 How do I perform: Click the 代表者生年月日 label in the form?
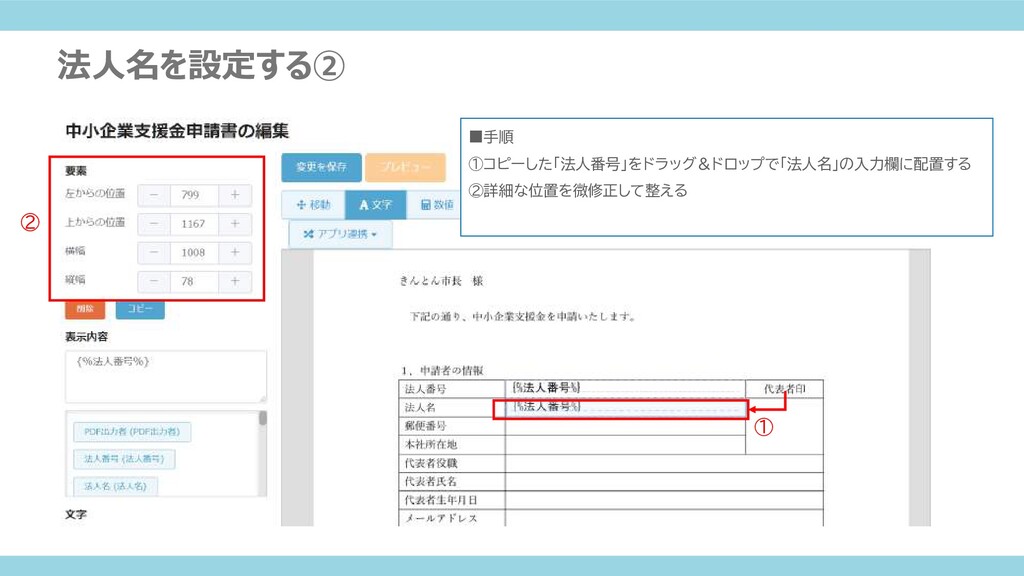(441, 500)
